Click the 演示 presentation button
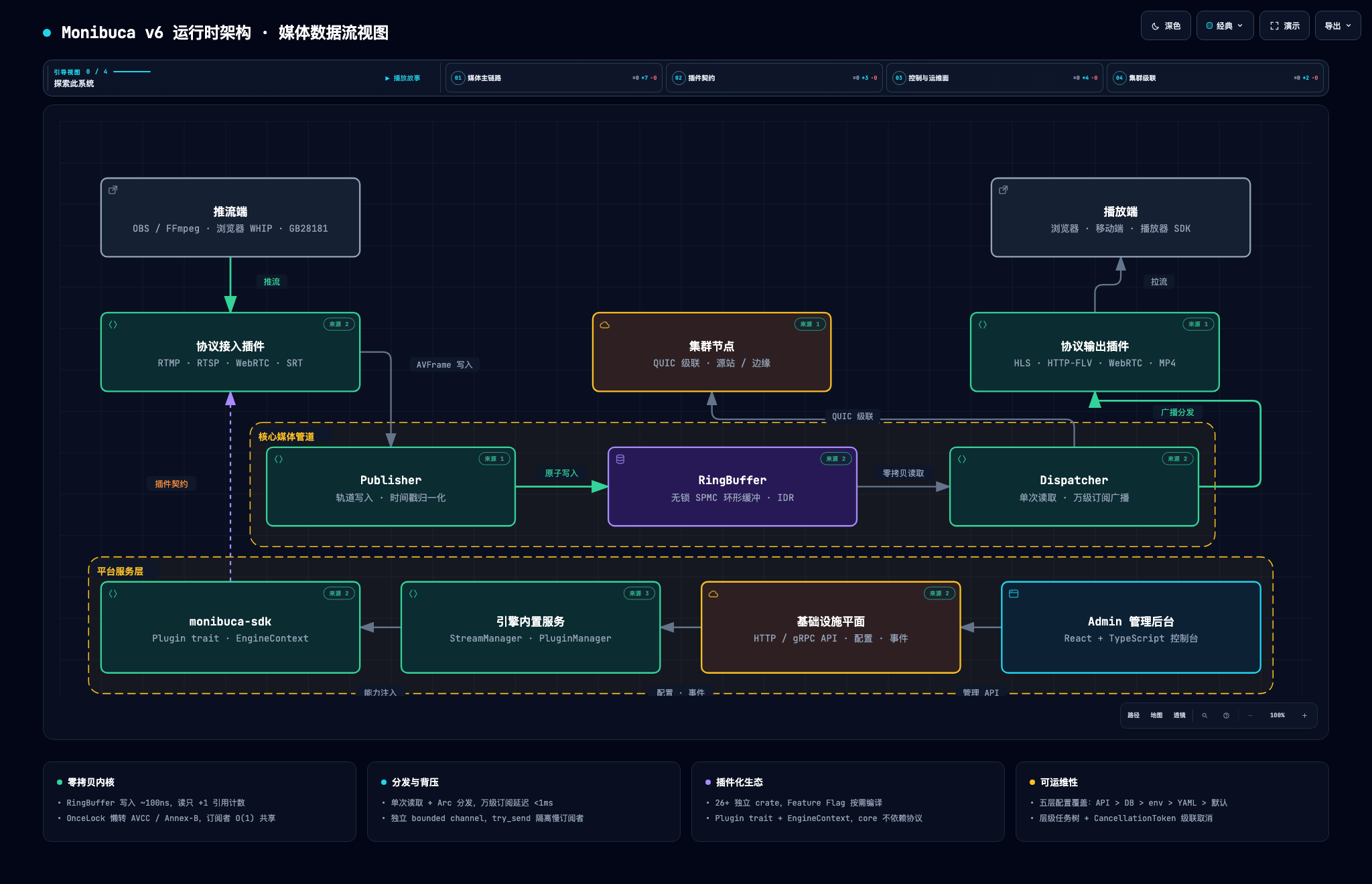The image size is (1372, 884). [x=1284, y=26]
